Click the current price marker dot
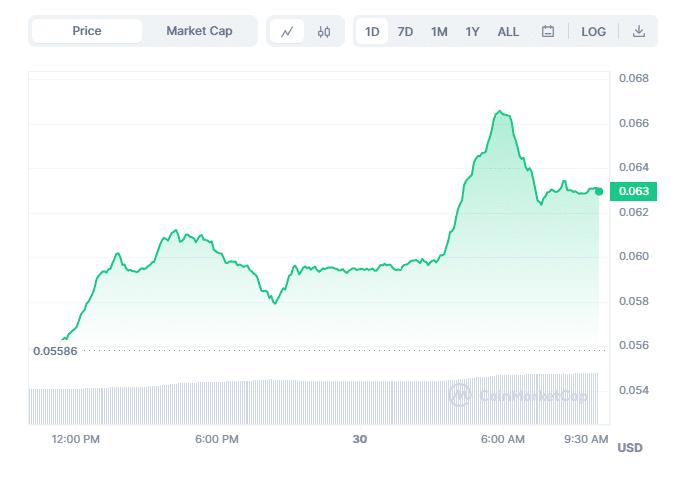Viewport: 677px width, 477px height. point(599,191)
